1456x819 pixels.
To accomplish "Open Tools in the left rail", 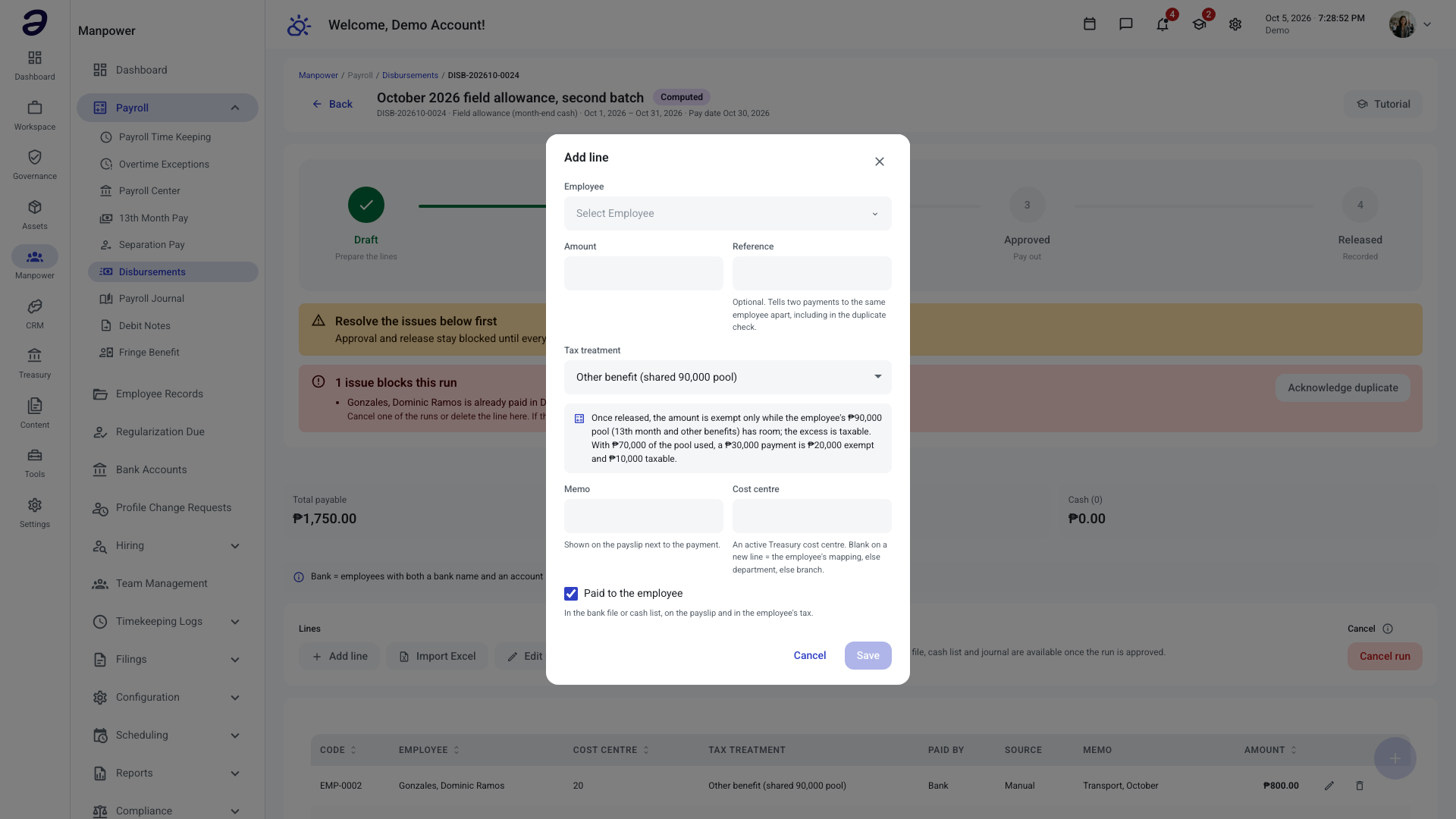I will tap(35, 463).
